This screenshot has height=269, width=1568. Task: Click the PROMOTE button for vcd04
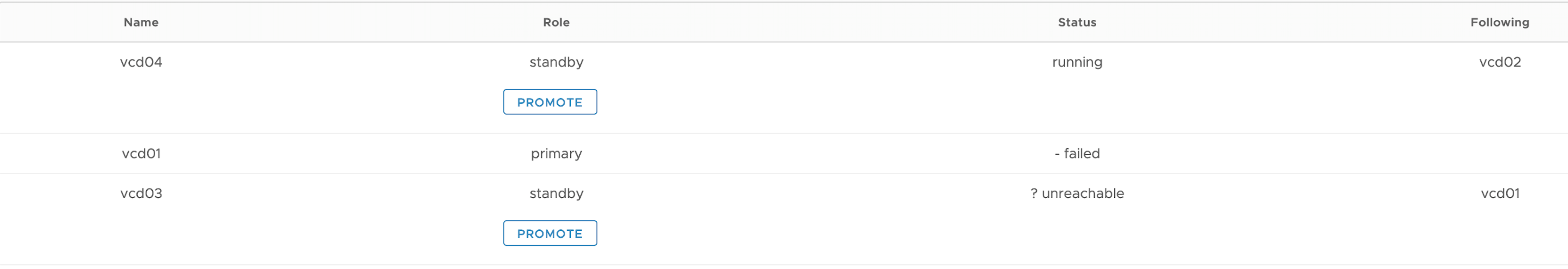550,102
